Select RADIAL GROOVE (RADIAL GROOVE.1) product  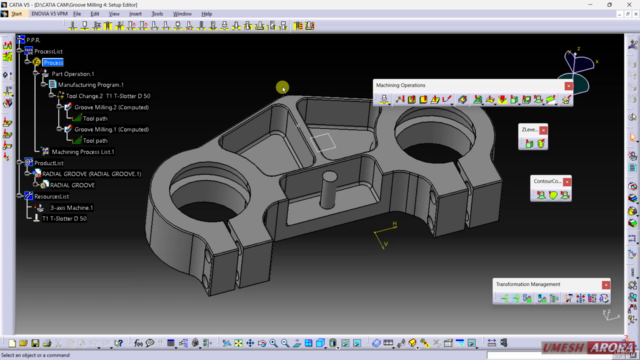92,174
